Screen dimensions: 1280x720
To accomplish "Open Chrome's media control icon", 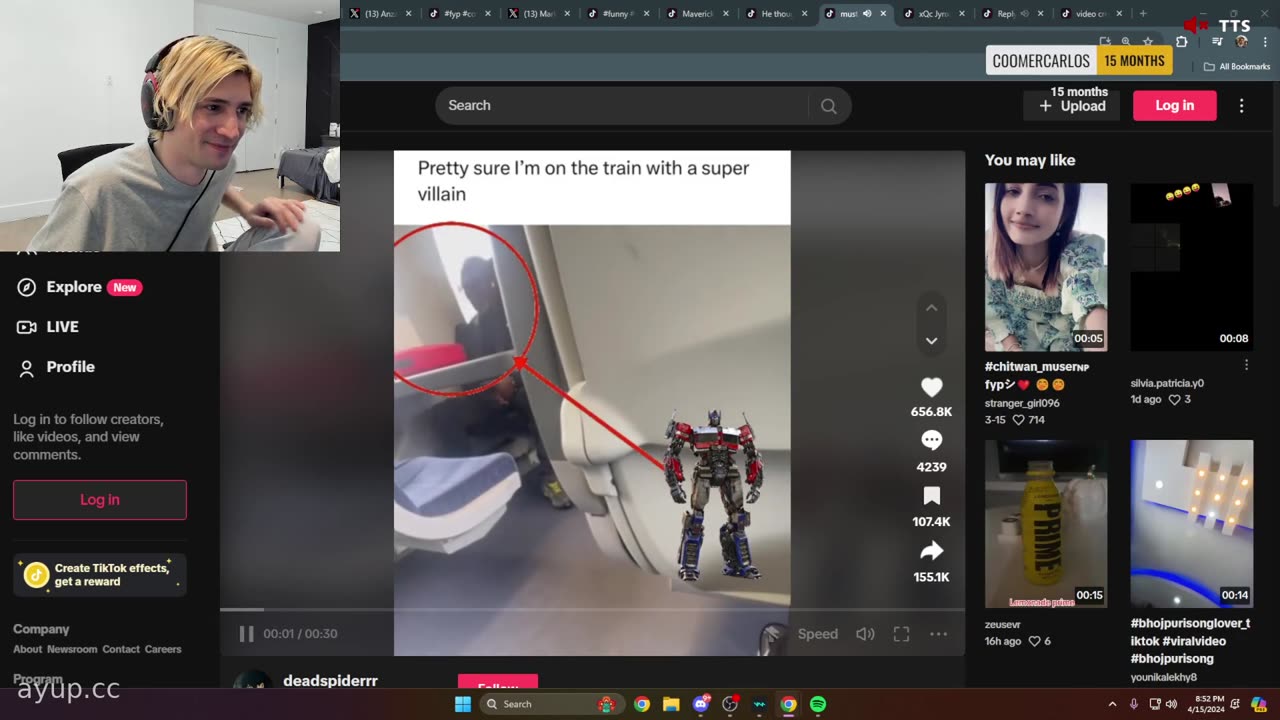I will [1216, 42].
